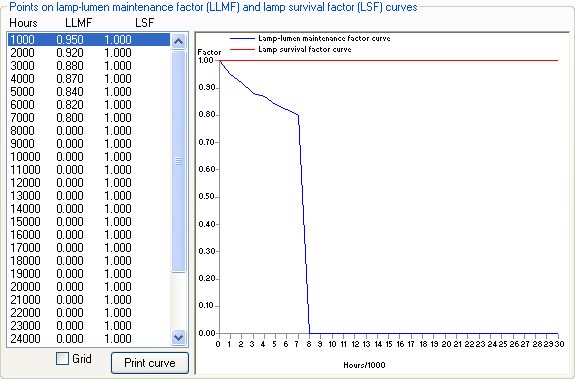This screenshot has width=575, height=379.
Task: Choose the 20000 hours row
Action: (89, 287)
